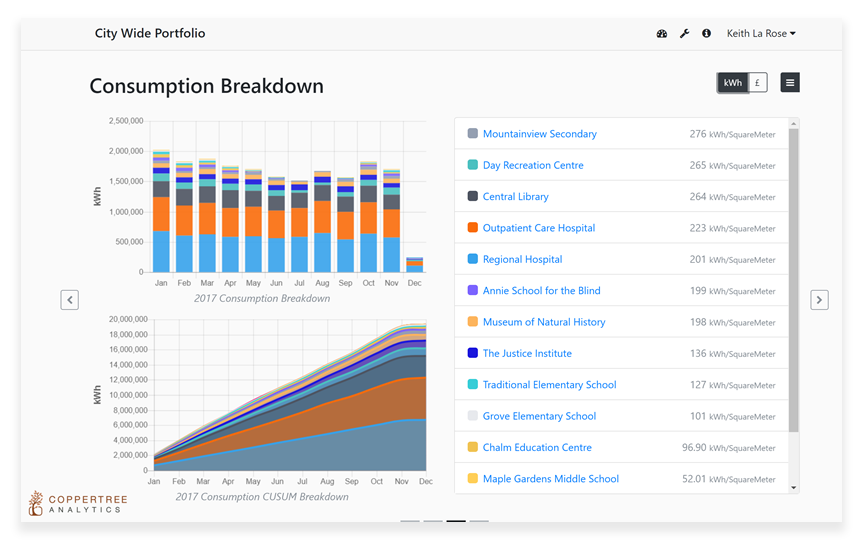
Task: Open The Justice Institute link
Action: 527,353
